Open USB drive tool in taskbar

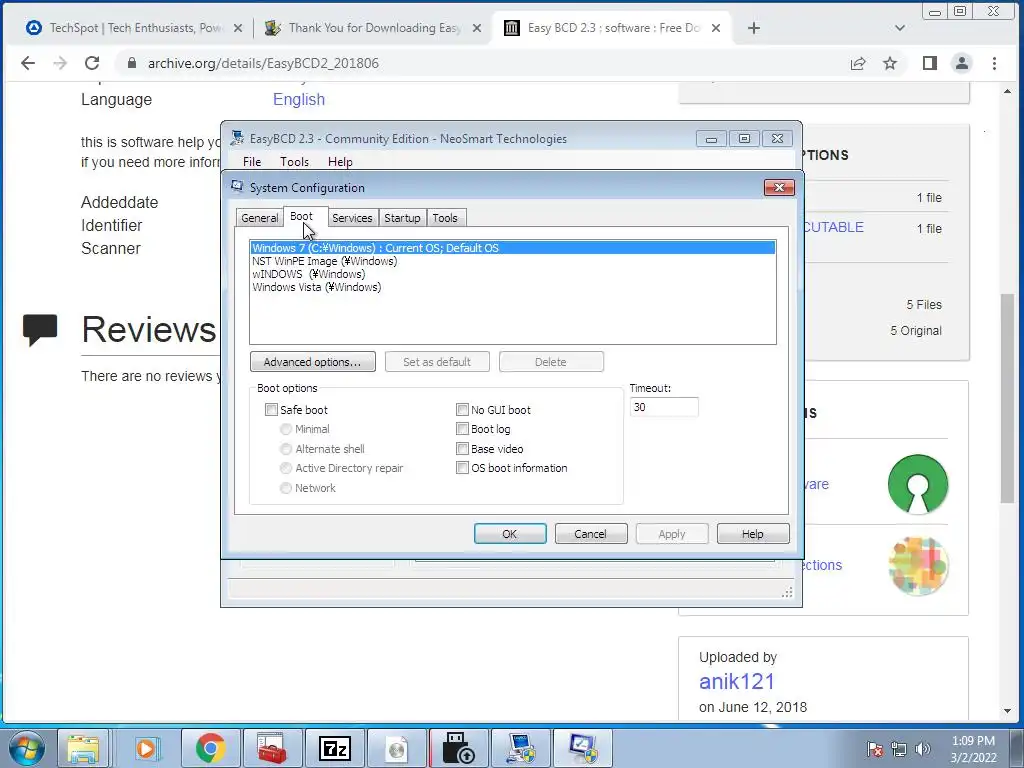(x=458, y=748)
